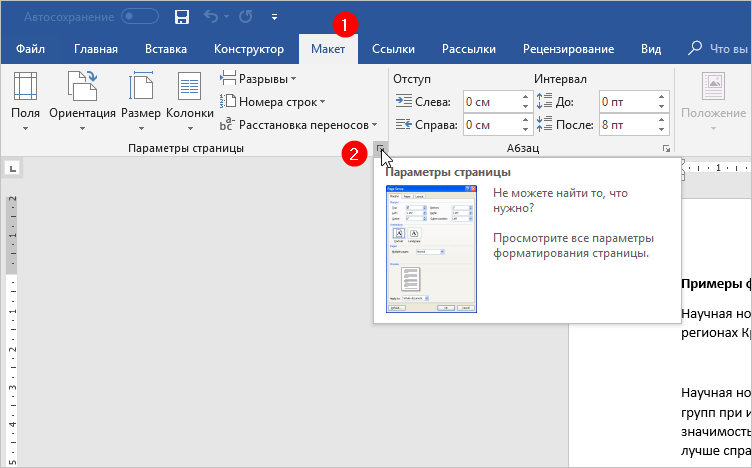Screen dimensions: 752x468
Task: Toggle the Автосохранение switch
Action: 140,17
